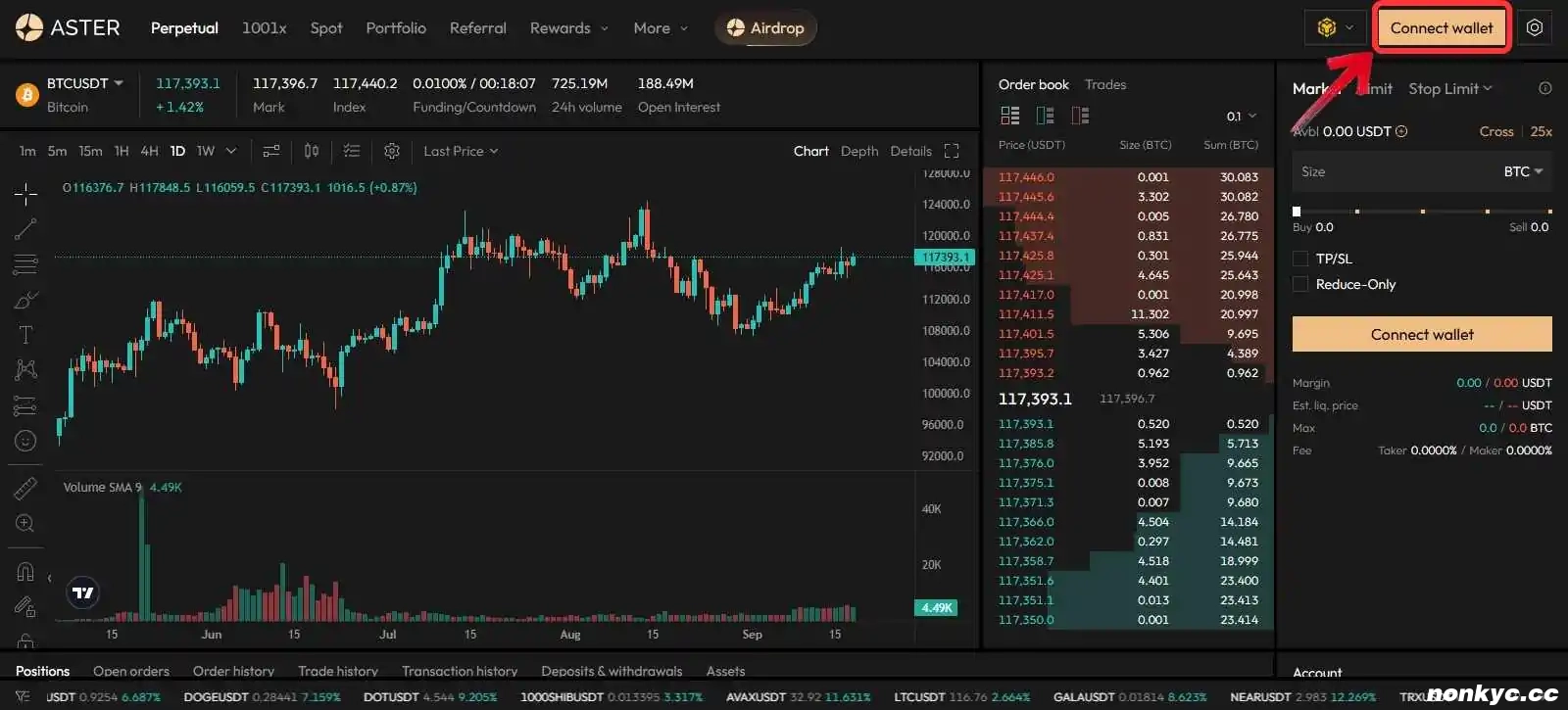Click Connect wallet in the top bar

pyautogui.click(x=1442, y=27)
